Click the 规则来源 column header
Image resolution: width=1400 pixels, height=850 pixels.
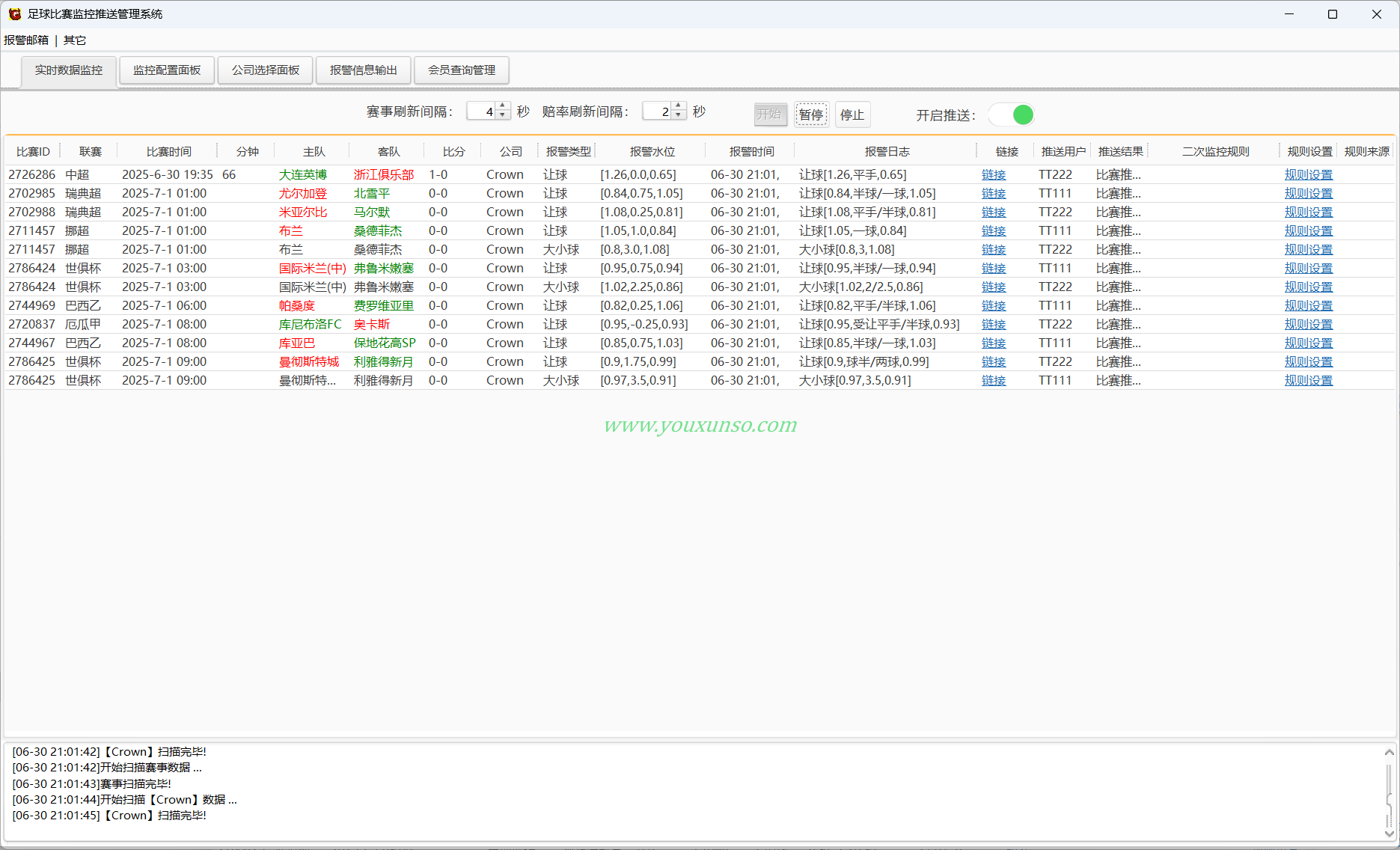coord(1366,152)
